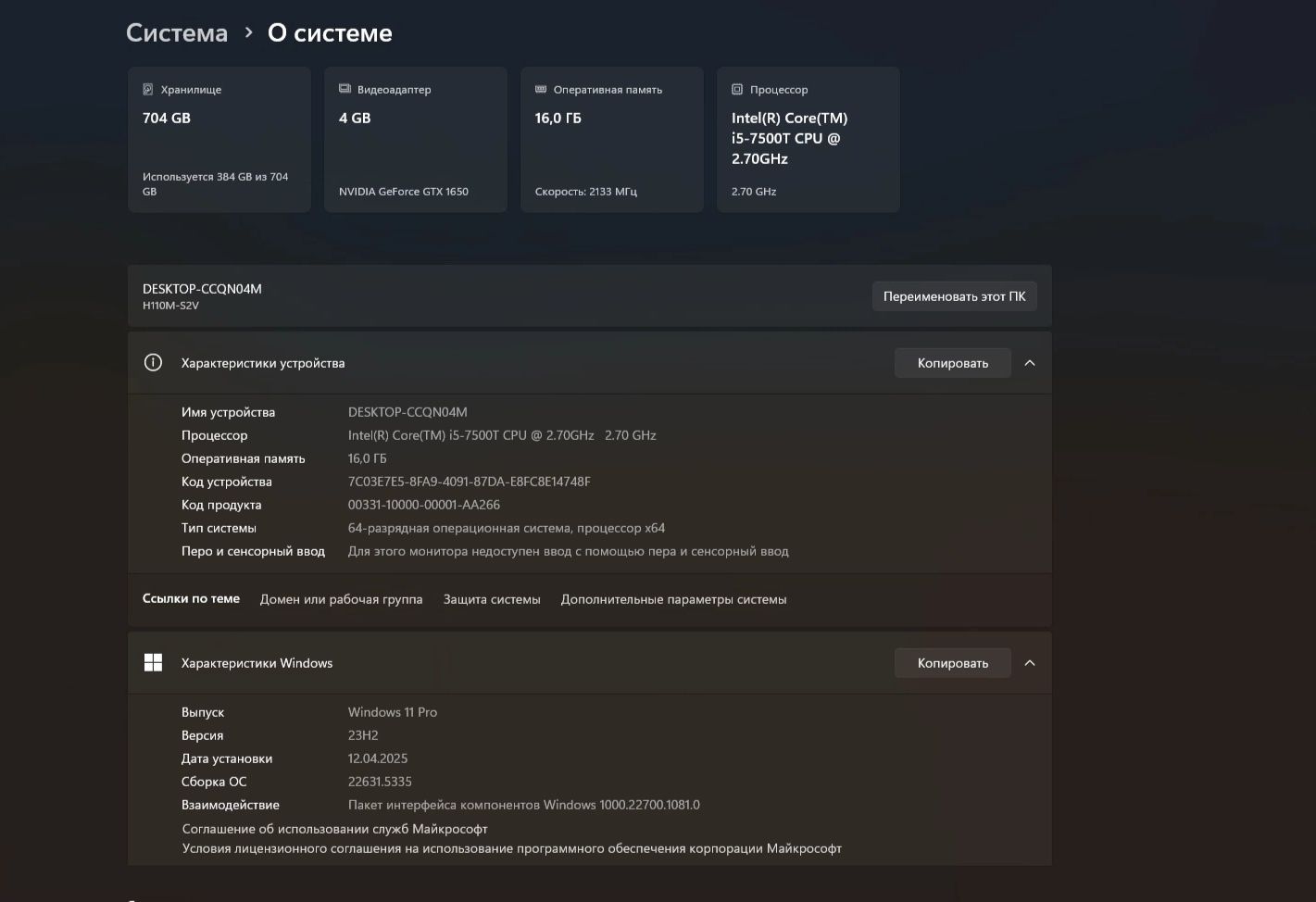Open Дополнительные параметры системы link

(x=673, y=599)
